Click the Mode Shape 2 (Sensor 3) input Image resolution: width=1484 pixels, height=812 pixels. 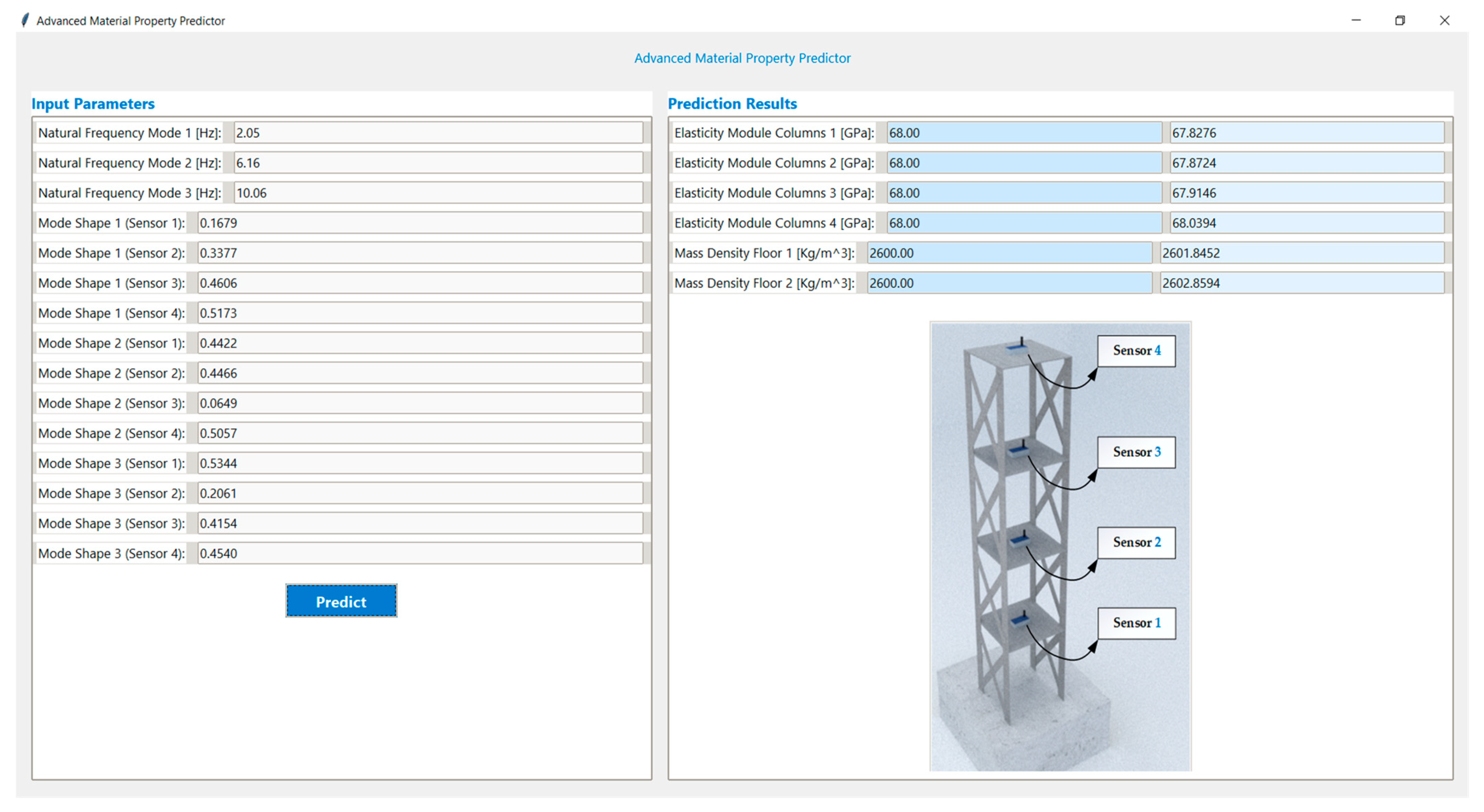[420, 403]
